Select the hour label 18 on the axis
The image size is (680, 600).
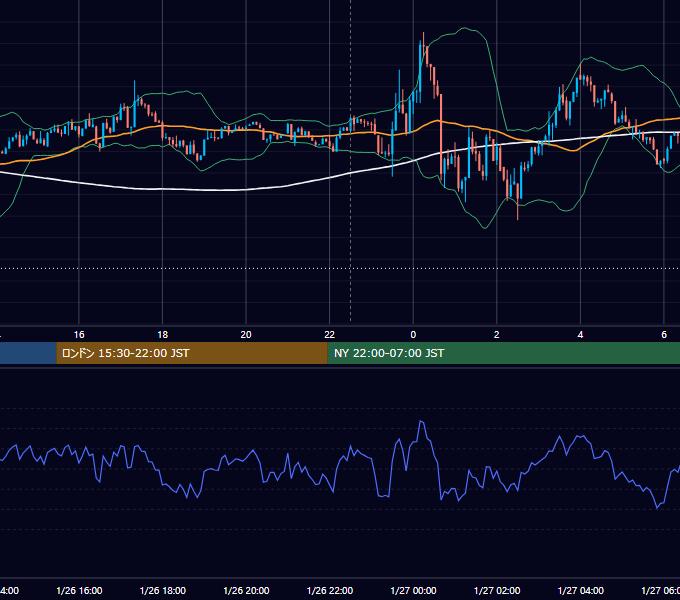click(x=163, y=334)
